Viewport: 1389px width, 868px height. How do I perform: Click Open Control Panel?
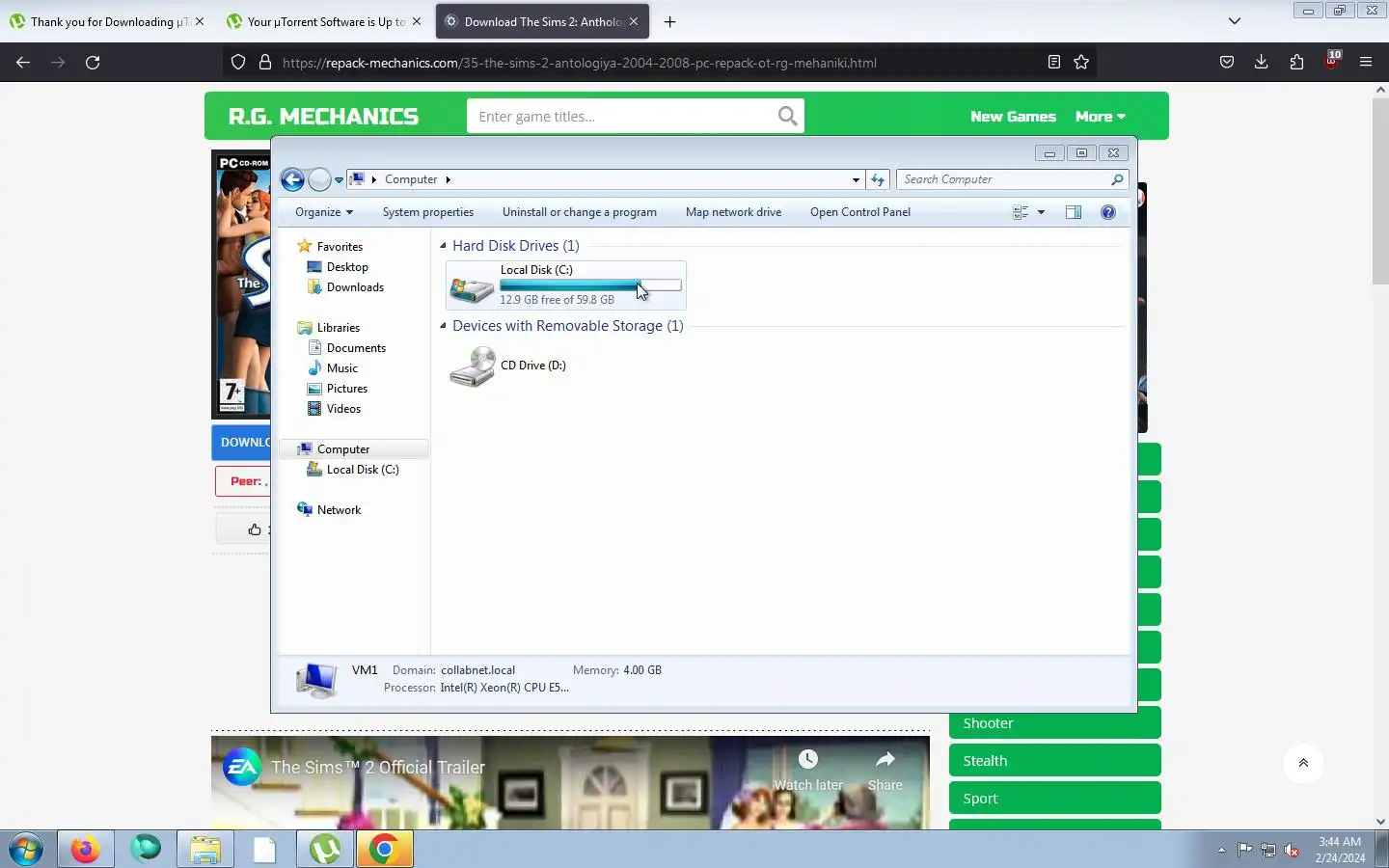pos(860,212)
